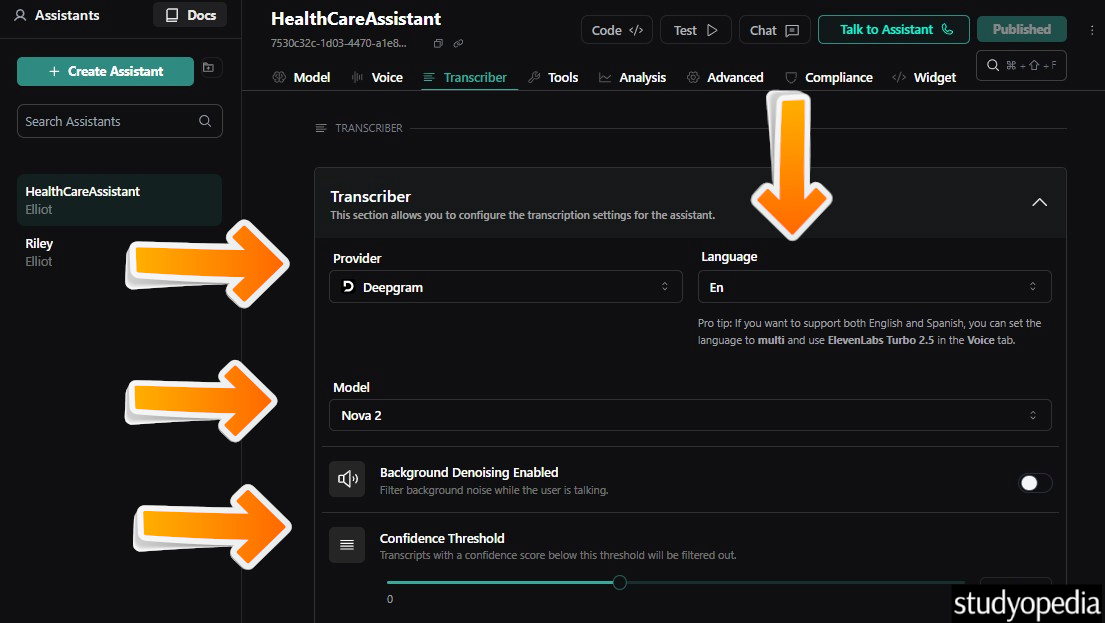This screenshot has height=623, width=1105.
Task: Adjust the Confidence Threshold slider
Action: pyautogui.click(x=619, y=582)
